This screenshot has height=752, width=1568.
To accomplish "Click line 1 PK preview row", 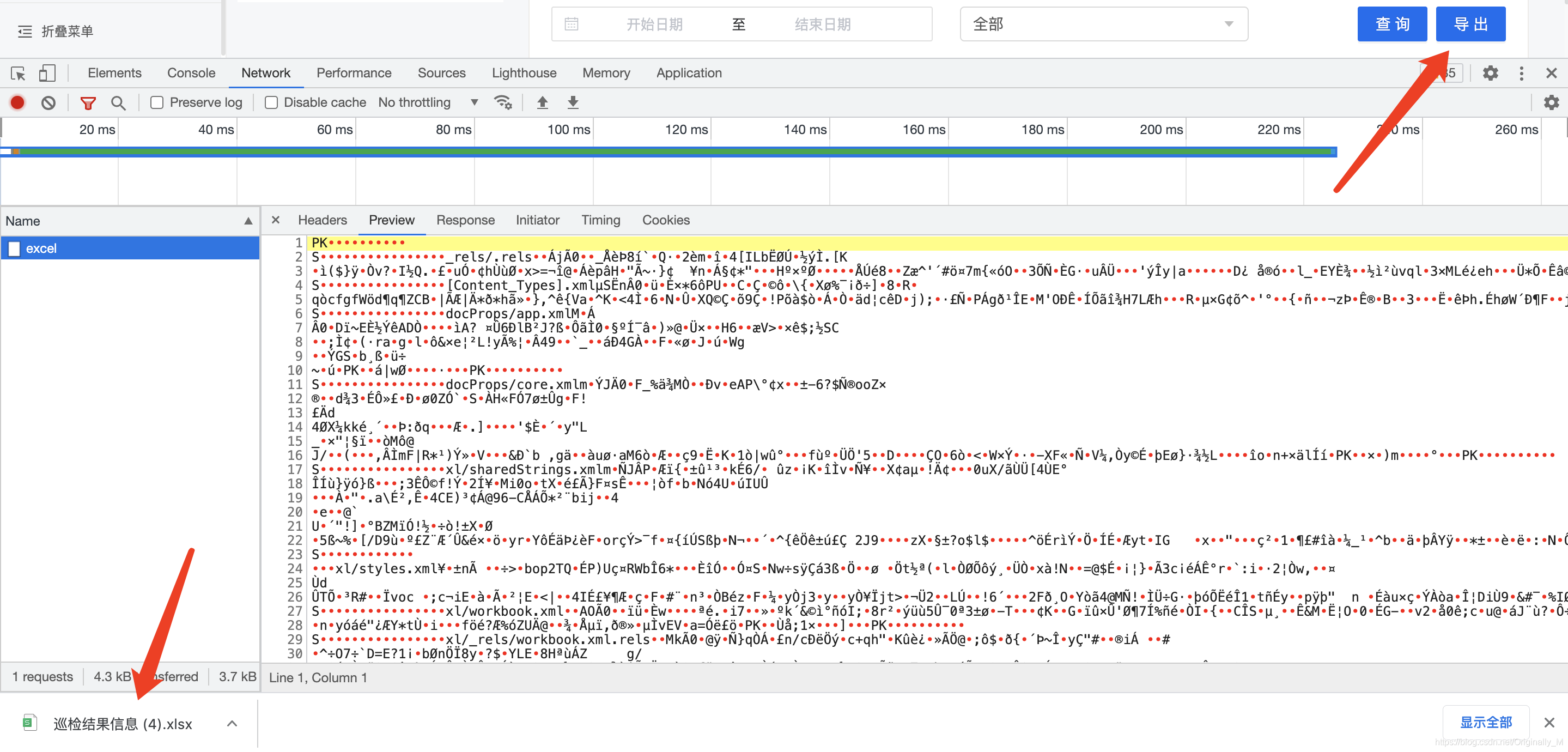I will coord(938,243).
